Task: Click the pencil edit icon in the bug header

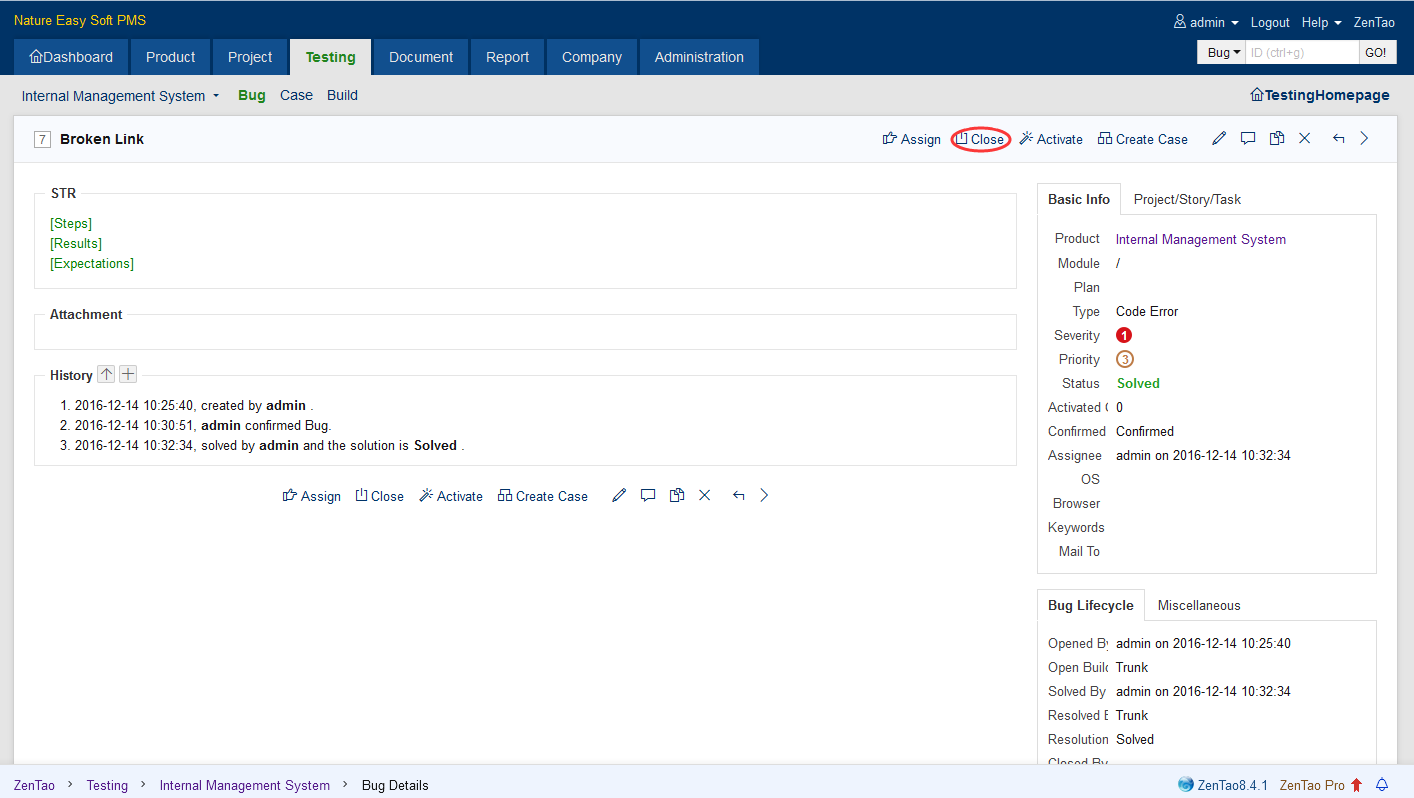Action: [1218, 139]
